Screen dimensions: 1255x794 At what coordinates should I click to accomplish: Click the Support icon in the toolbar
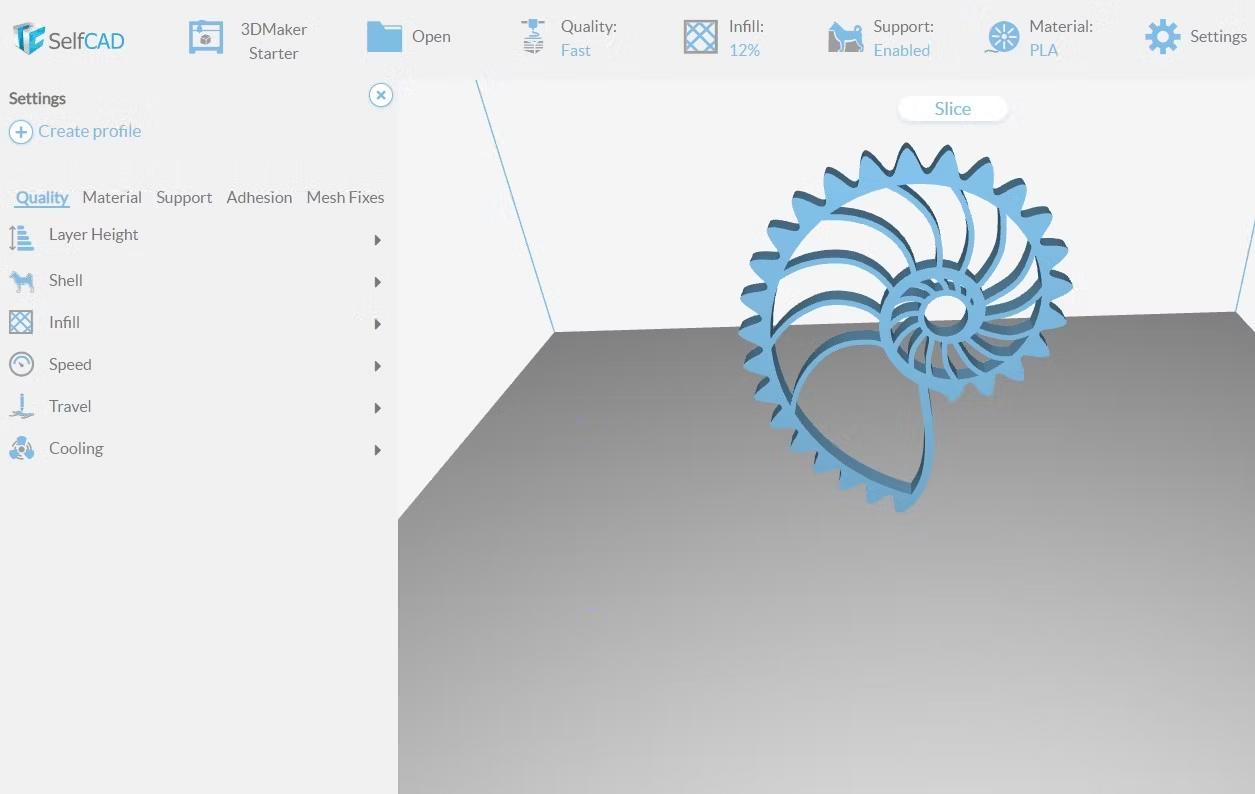(x=845, y=36)
